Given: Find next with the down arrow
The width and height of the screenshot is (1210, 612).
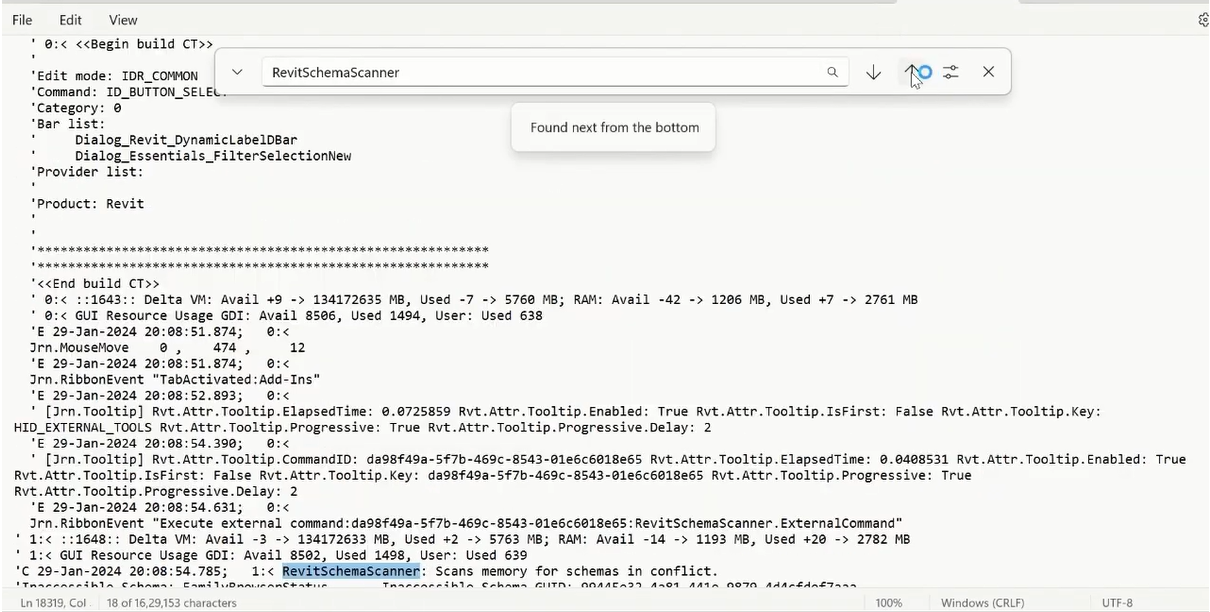Looking at the screenshot, I should (873, 72).
